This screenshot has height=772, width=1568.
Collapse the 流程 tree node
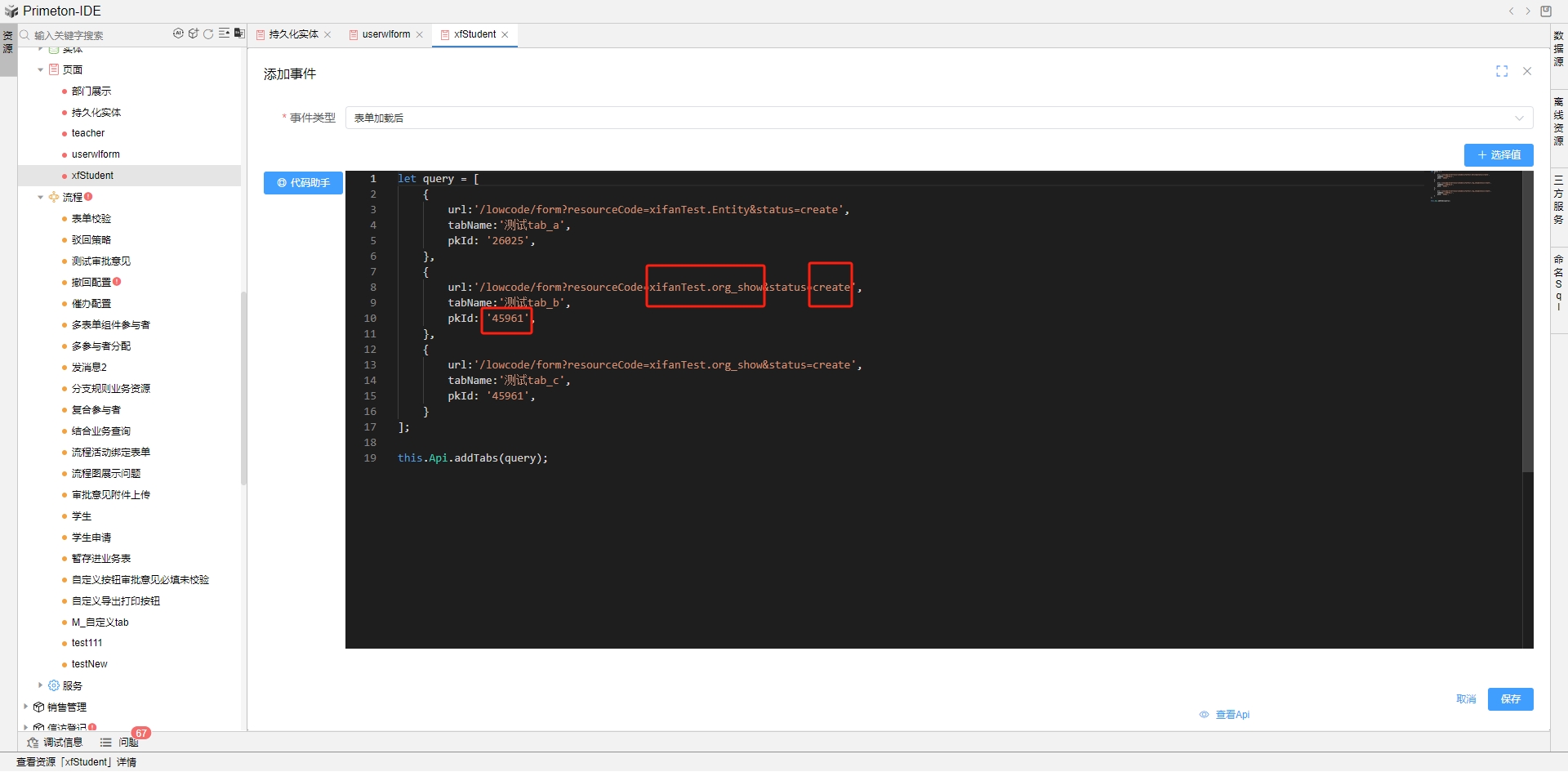40,197
